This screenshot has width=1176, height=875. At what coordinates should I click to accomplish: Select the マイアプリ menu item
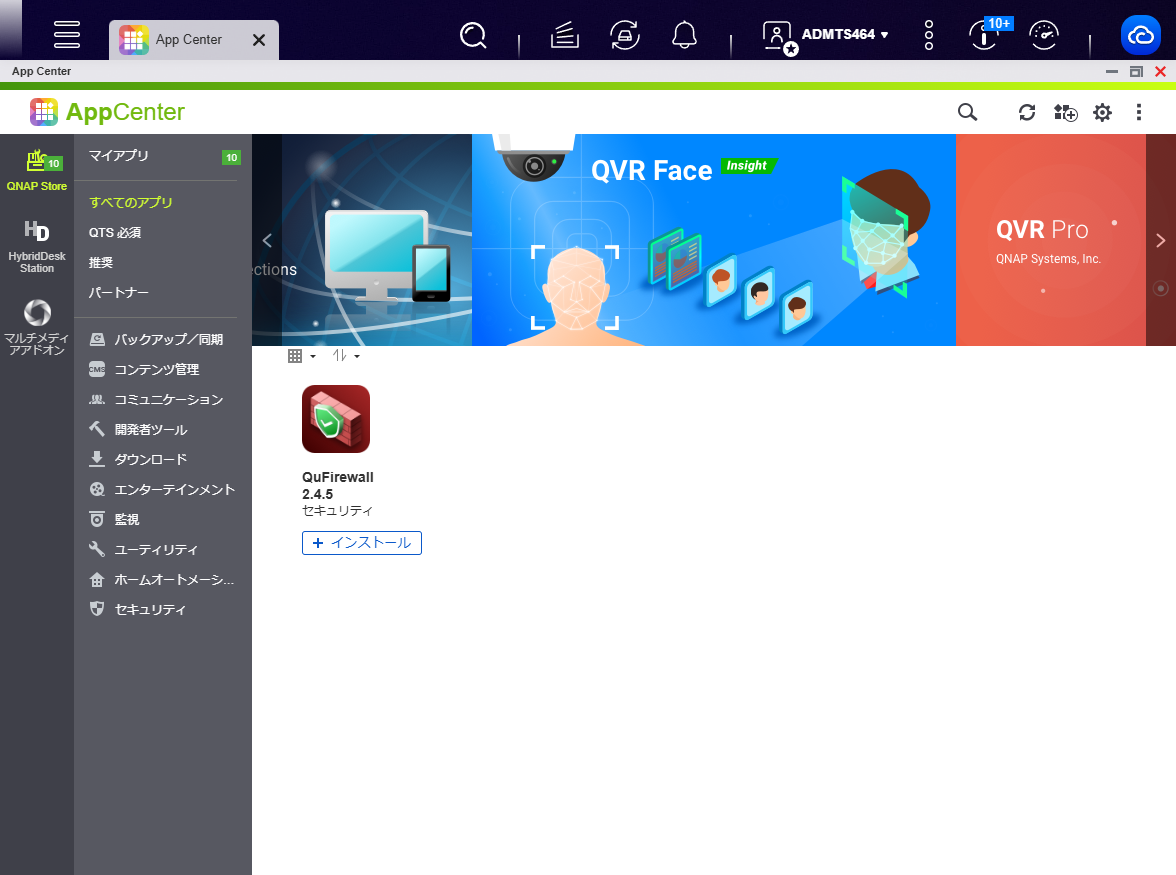pyautogui.click(x=118, y=156)
